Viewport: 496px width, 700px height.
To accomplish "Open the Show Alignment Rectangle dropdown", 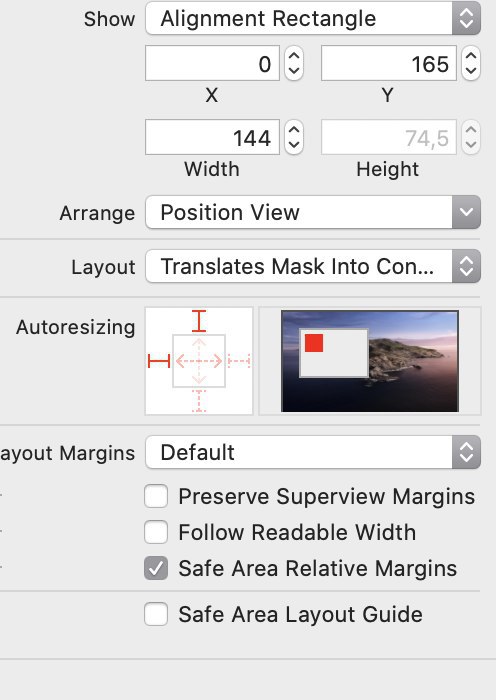I will 313,18.
